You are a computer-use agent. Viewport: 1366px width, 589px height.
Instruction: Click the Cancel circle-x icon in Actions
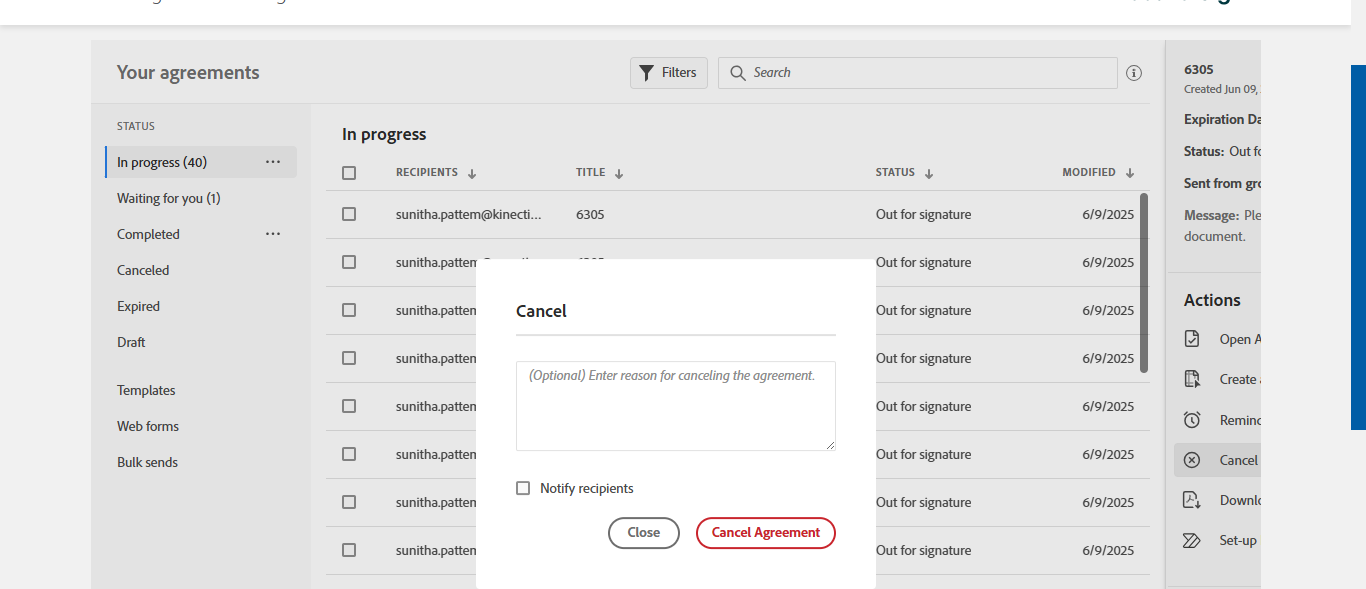[x=1192, y=460]
